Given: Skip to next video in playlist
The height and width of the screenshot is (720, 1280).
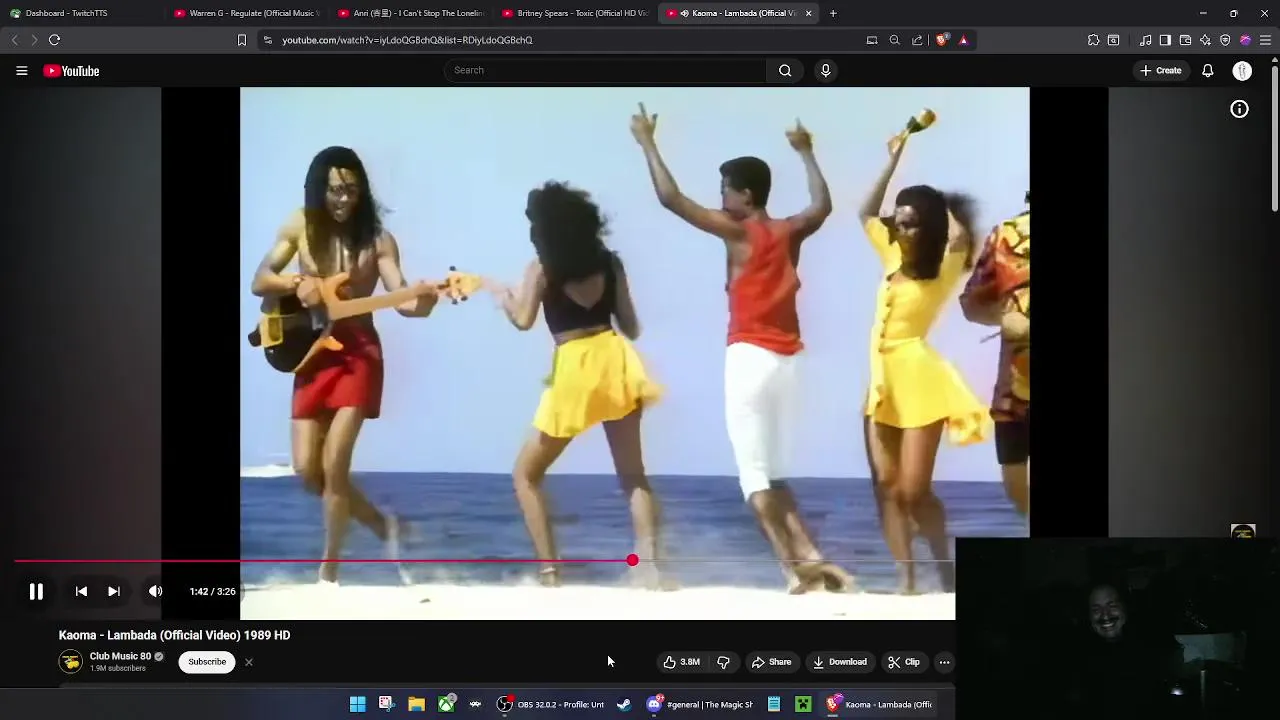Looking at the screenshot, I should coord(114,591).
